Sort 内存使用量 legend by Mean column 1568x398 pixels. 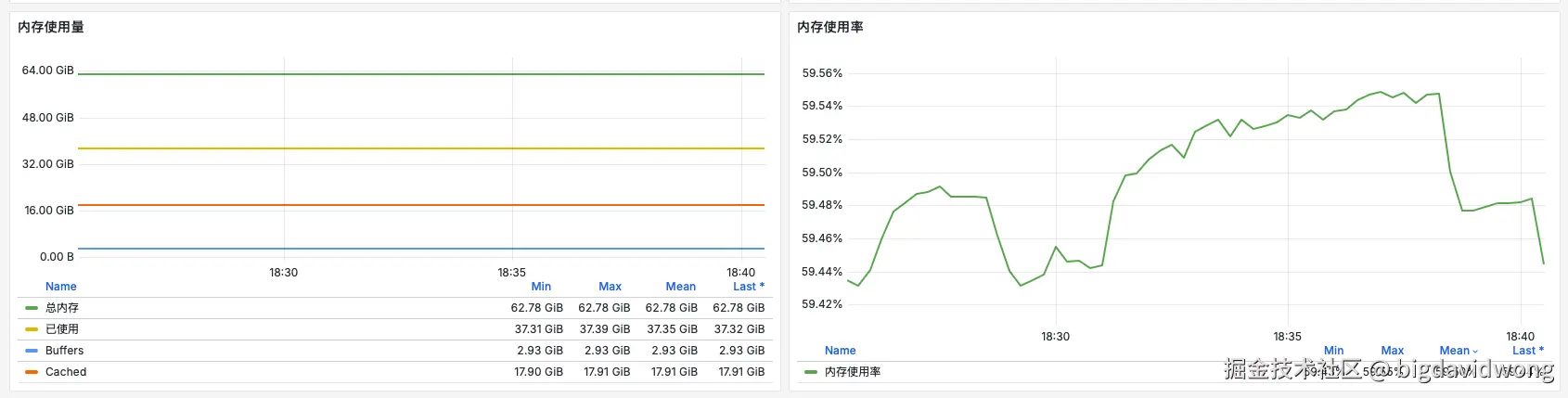click(x=680, y=287)
